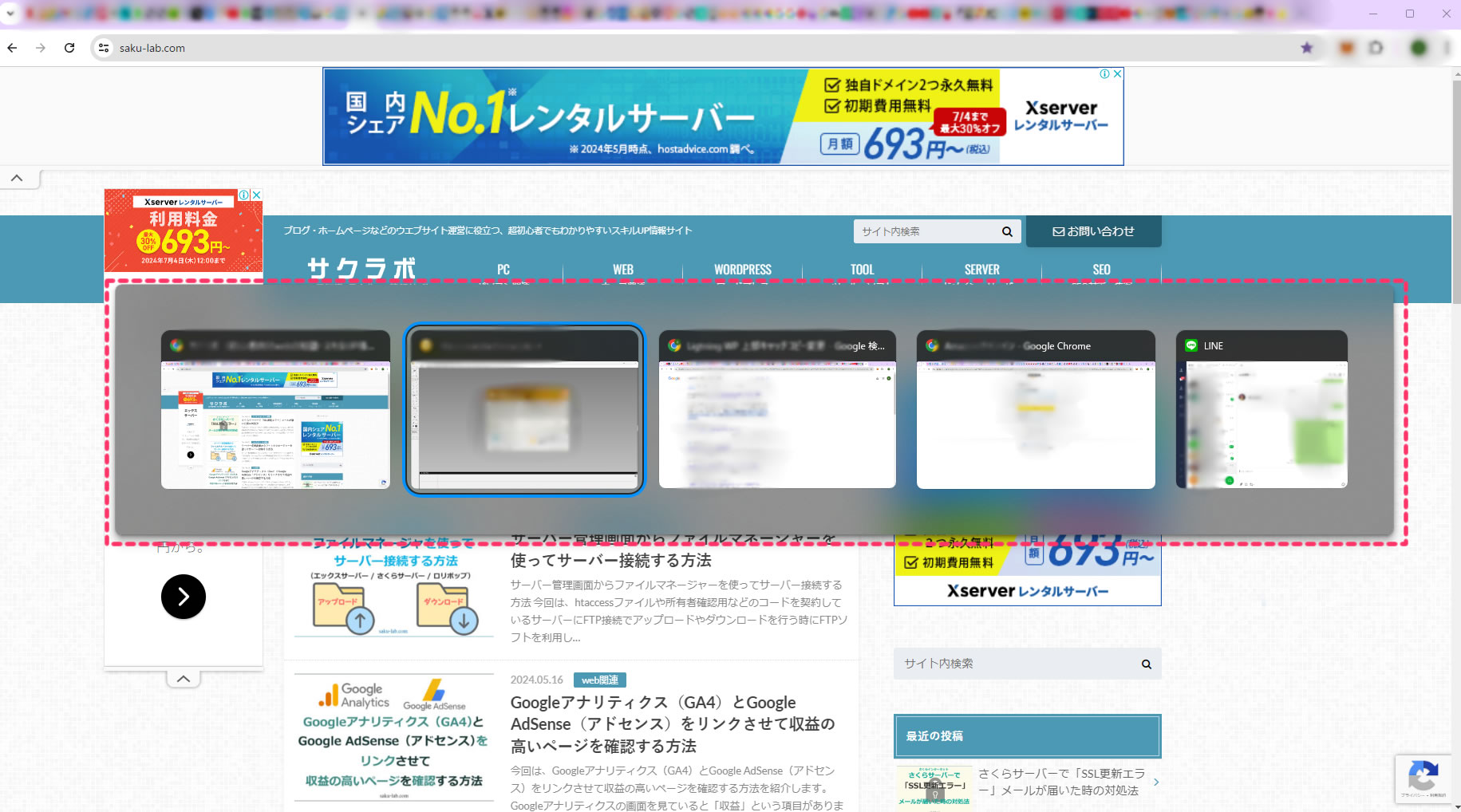Click the site search field in header

(926, 231)
